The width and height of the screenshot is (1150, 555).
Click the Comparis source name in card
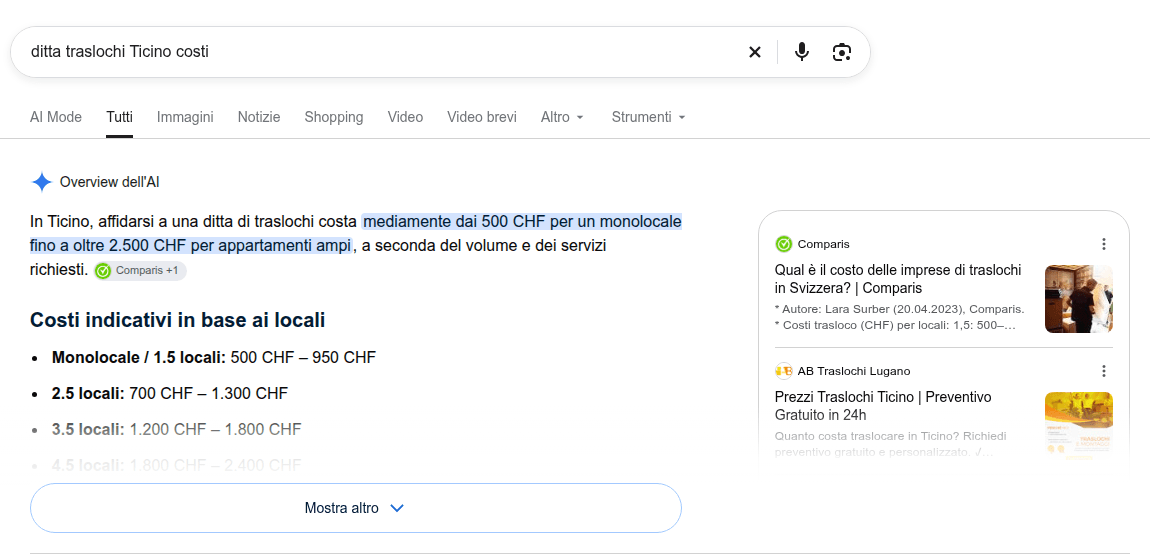tap(824, 244)
